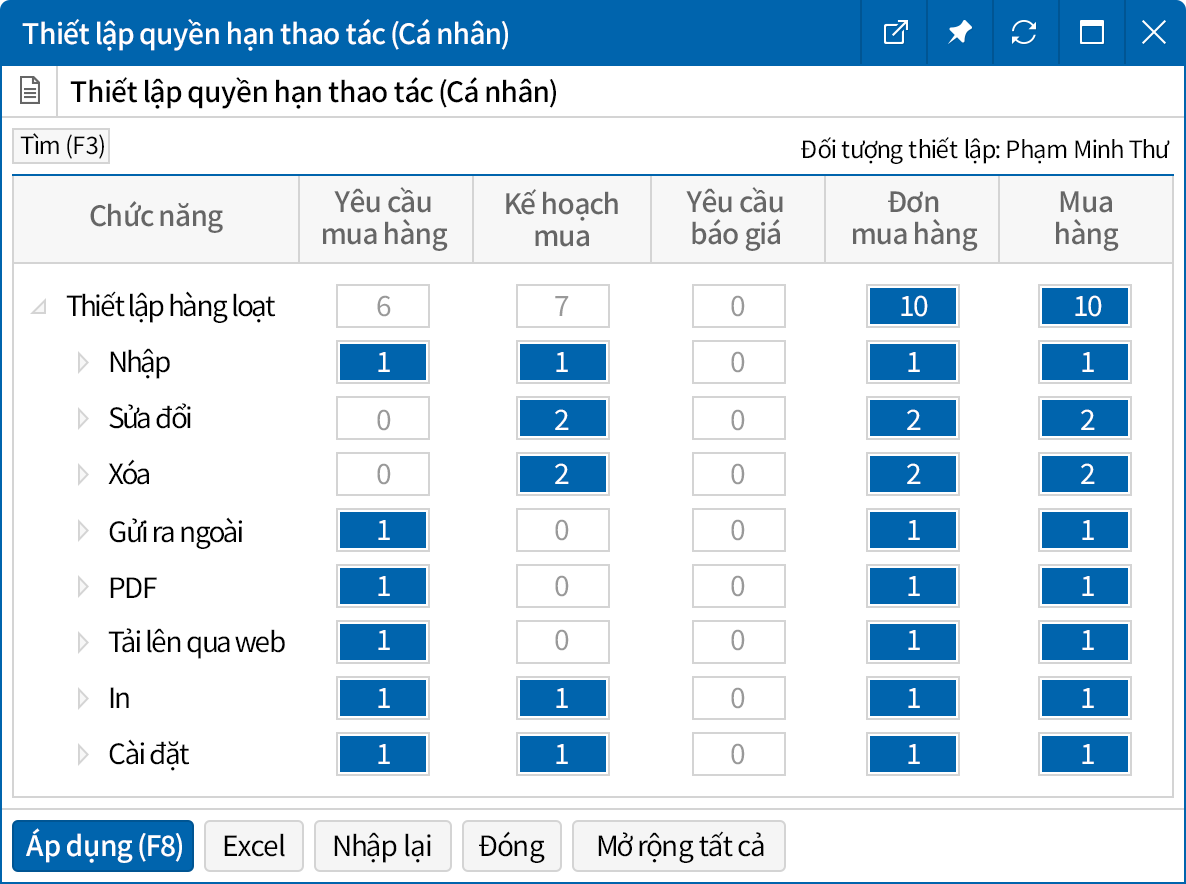Maximize the permission settings window
This screenshot has width=1186, height=884.
click(x=1092, y=33)
